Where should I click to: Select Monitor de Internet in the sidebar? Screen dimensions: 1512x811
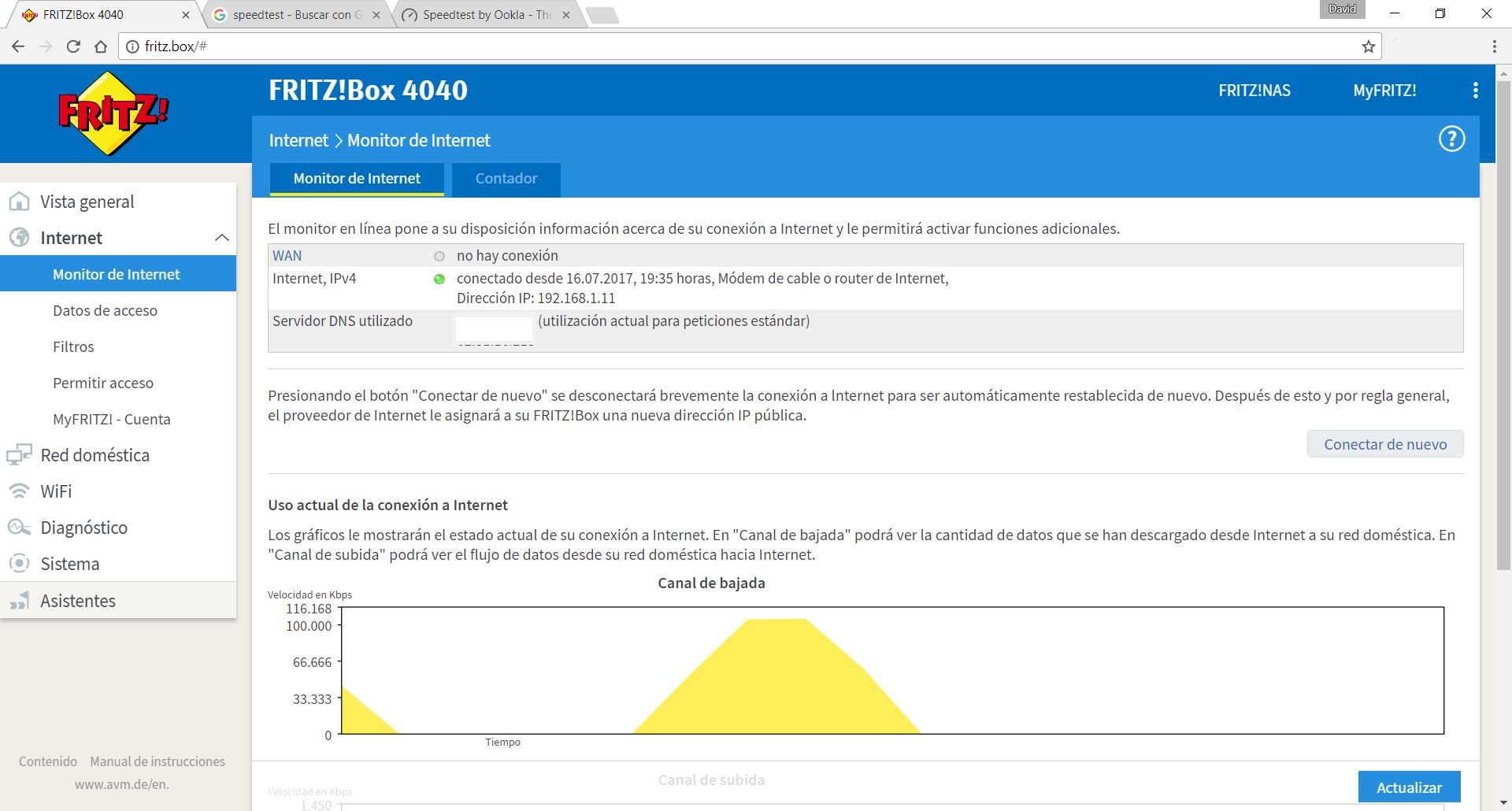pos(116,274)
